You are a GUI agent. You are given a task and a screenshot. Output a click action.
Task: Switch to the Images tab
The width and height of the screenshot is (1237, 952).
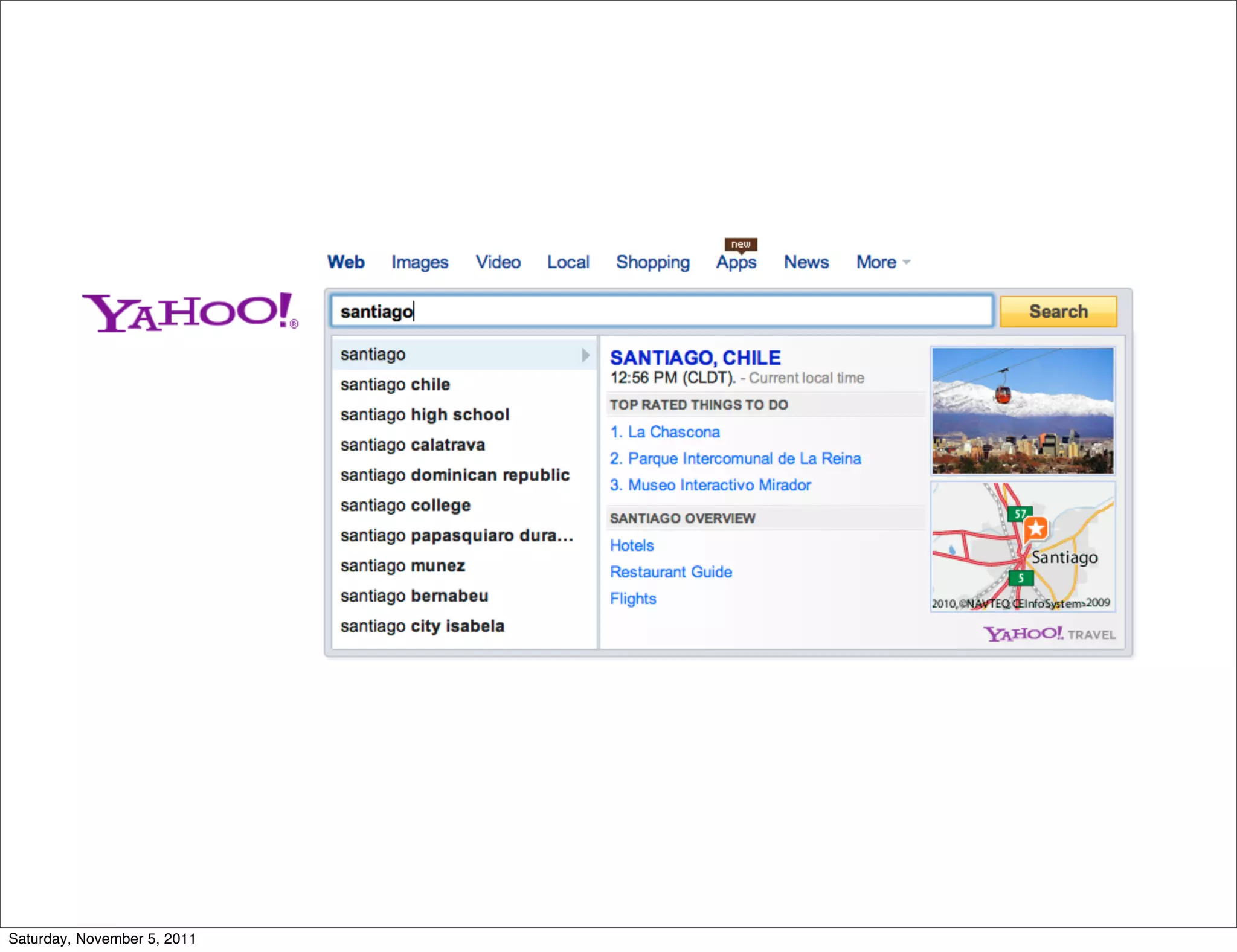pyautogui.click(x=420, y=262)
